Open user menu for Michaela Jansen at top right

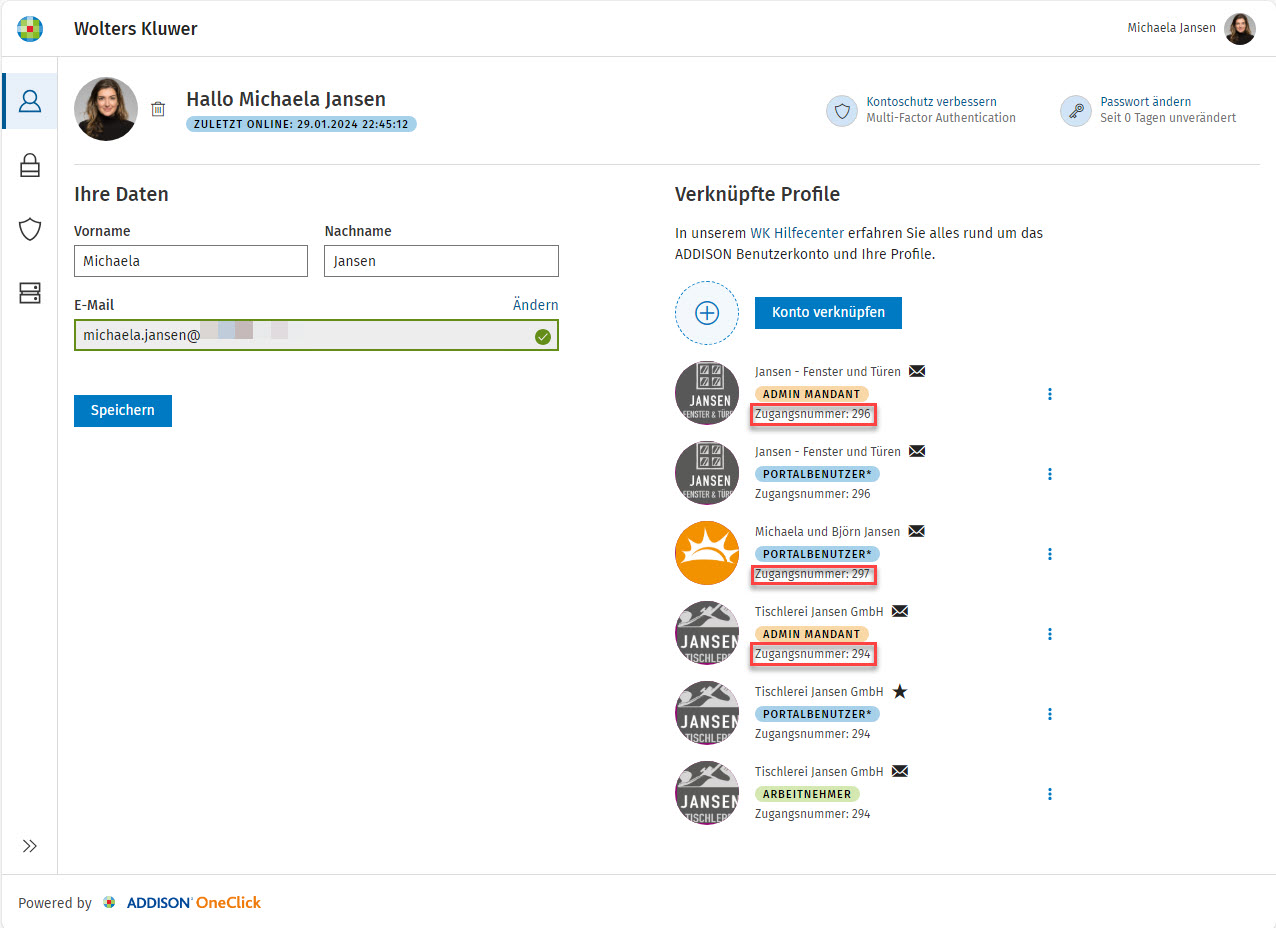click(1239, 29)
